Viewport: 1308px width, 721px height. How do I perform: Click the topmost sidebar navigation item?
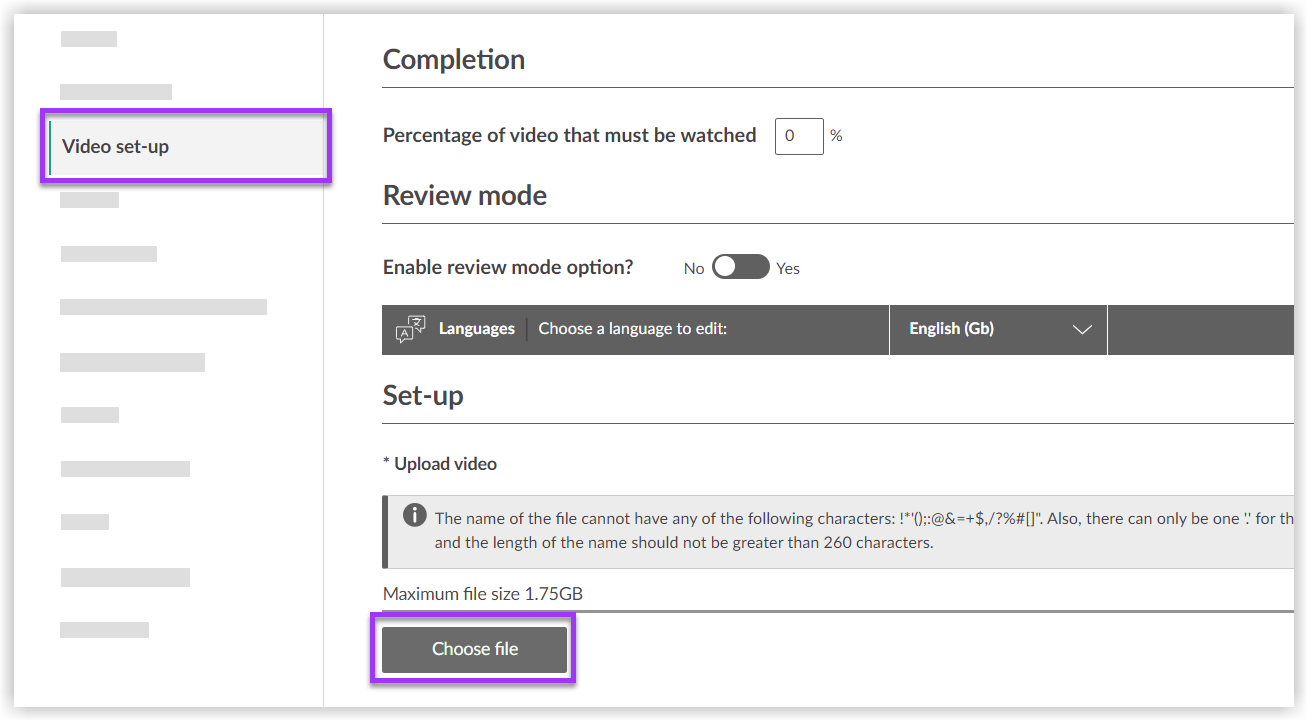(89, 38)
